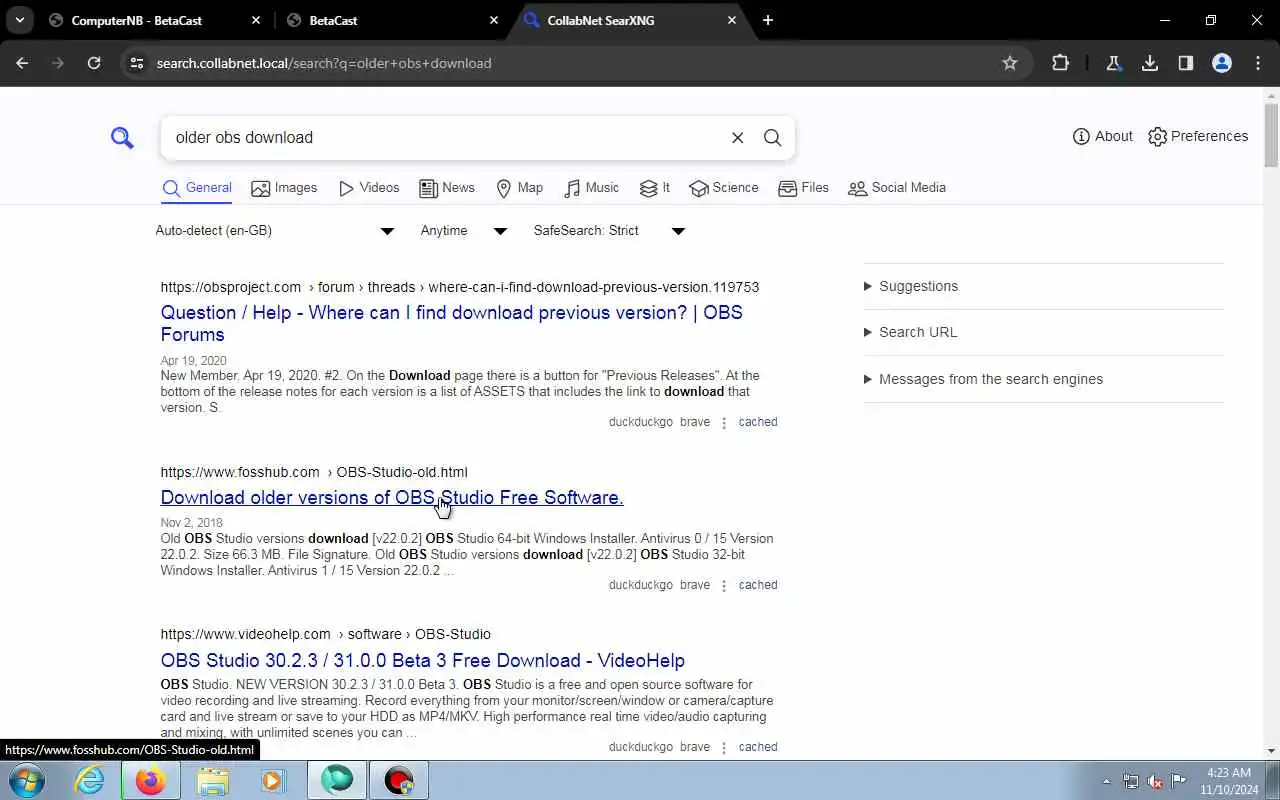
Task: Open cached link for VideoHelp result
Action: pos(758,747)
